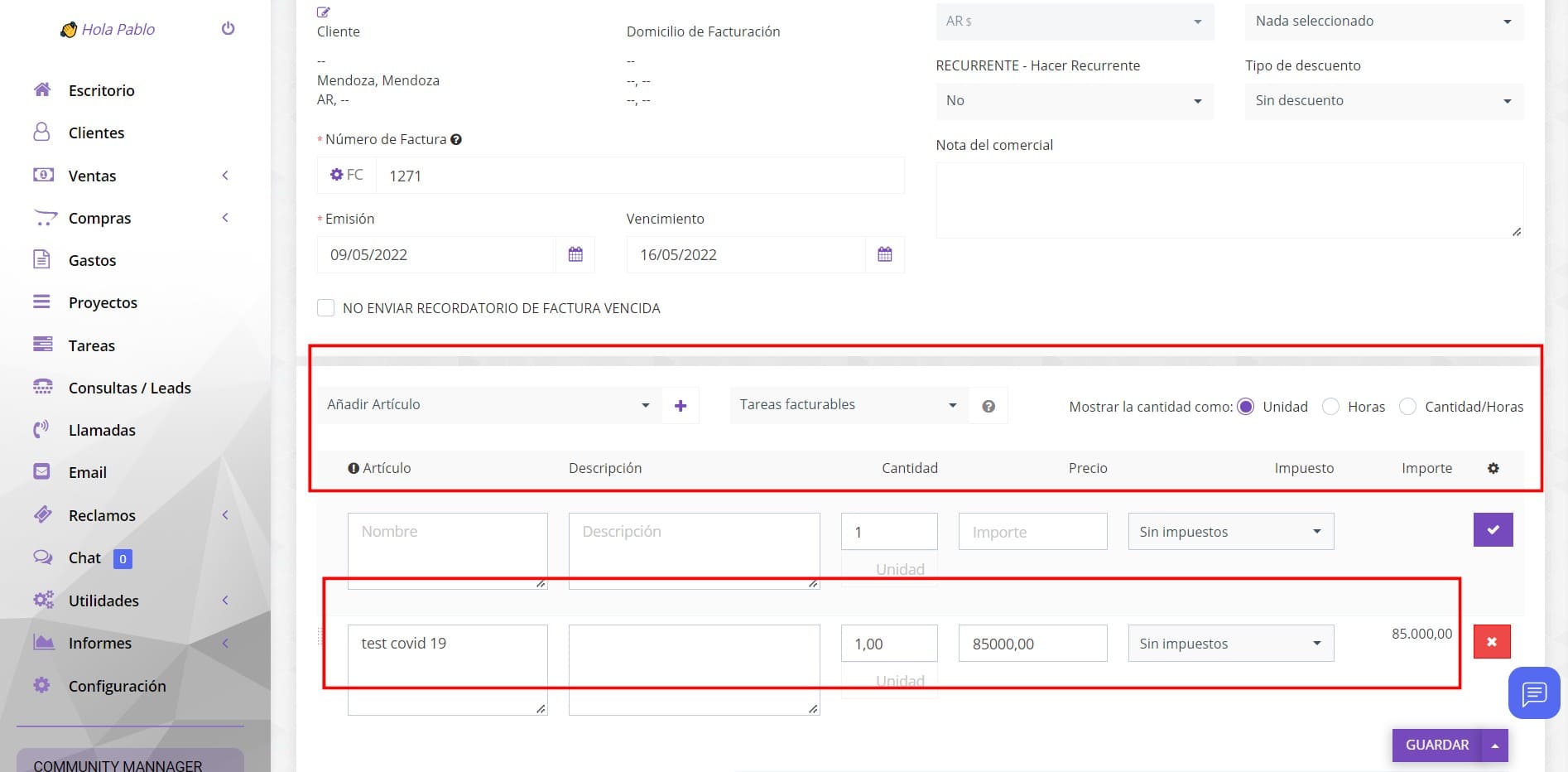The width and height of the screenshot is (1568, 772).
Task: Click the Compras cart icon
Action: pyautogui.click(x=45, y=218)
